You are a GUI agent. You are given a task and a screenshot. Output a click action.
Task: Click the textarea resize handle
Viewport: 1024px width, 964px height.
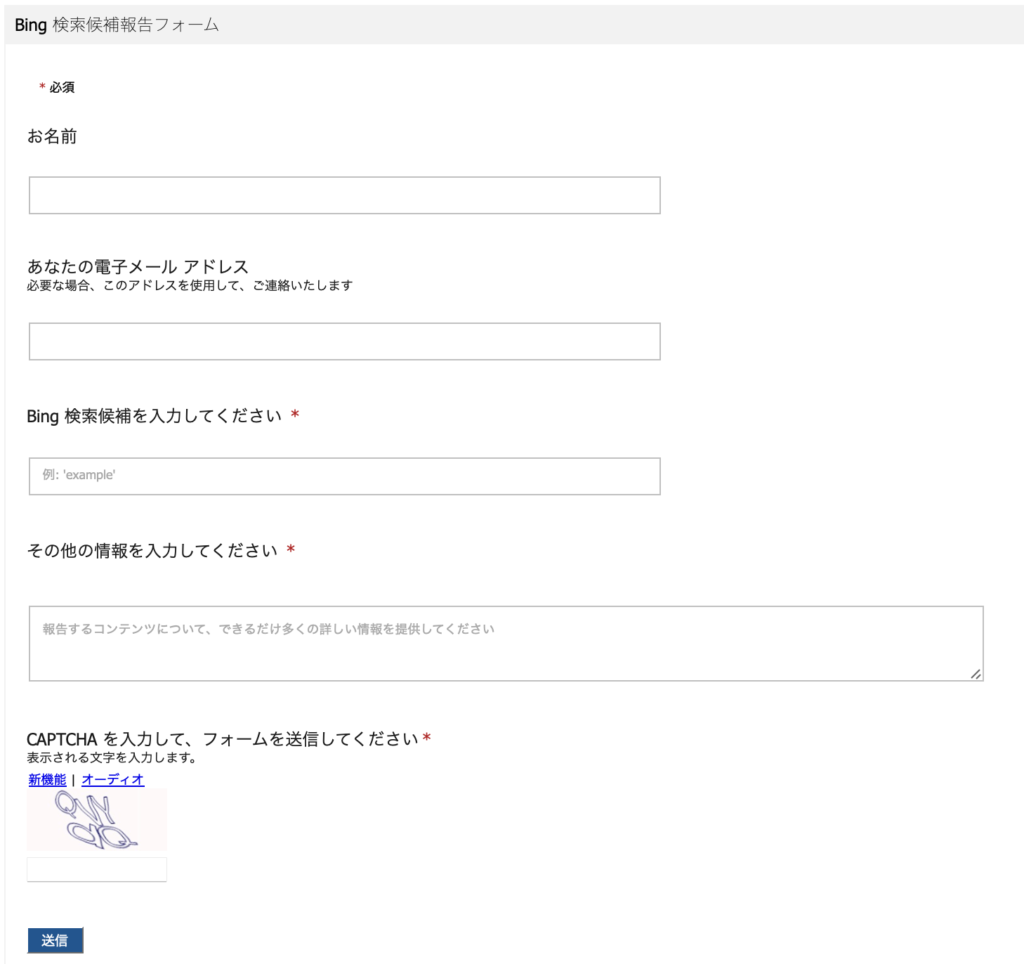tap(976, 675)
